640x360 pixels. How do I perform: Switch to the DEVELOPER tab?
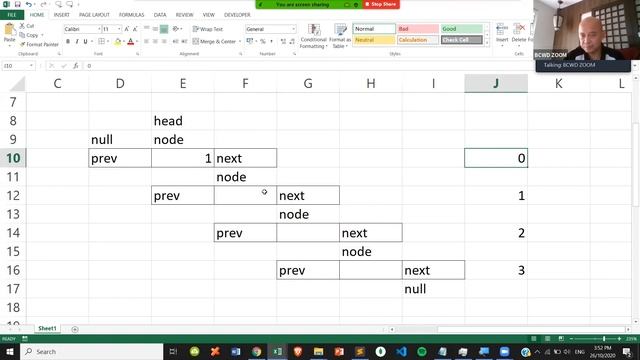237,15
